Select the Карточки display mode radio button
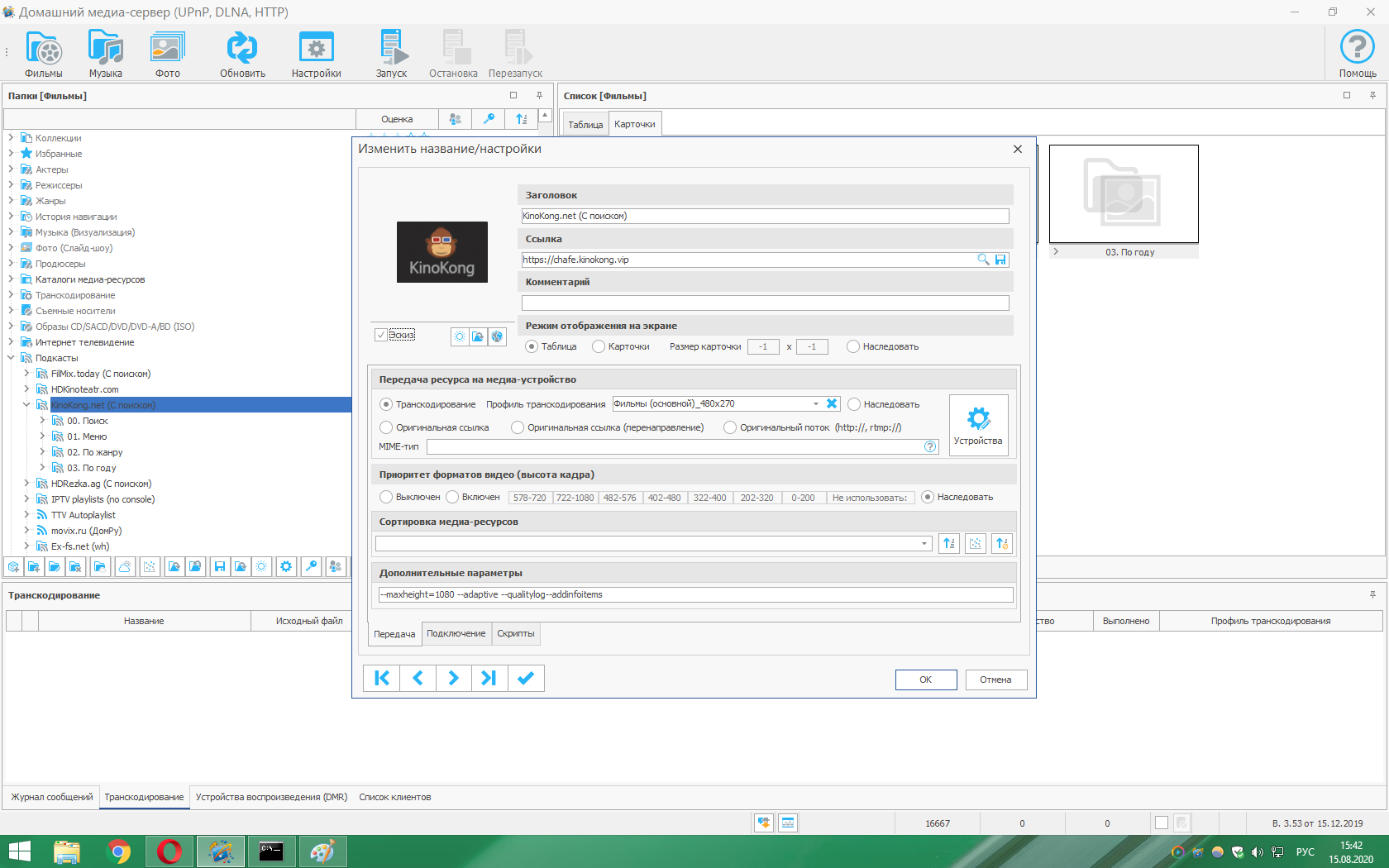Image resolution: width=1389 pixels, height=868 pixels. [599, 346]
